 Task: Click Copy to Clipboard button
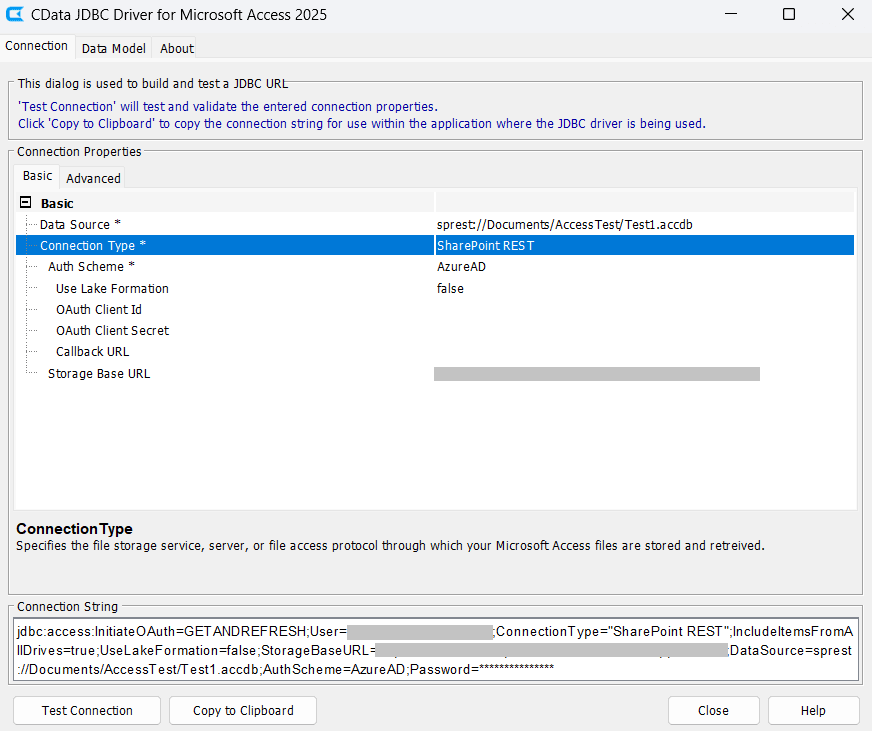(x=243, y=711)
